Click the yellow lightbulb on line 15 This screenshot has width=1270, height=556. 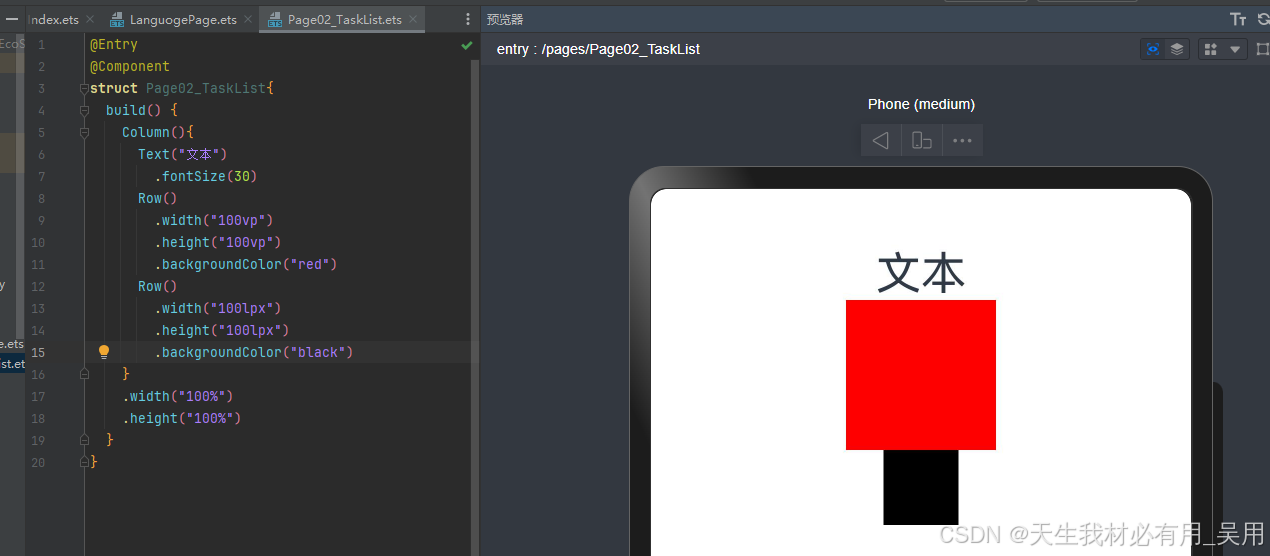pyautogui.click(x=103, y=352)
